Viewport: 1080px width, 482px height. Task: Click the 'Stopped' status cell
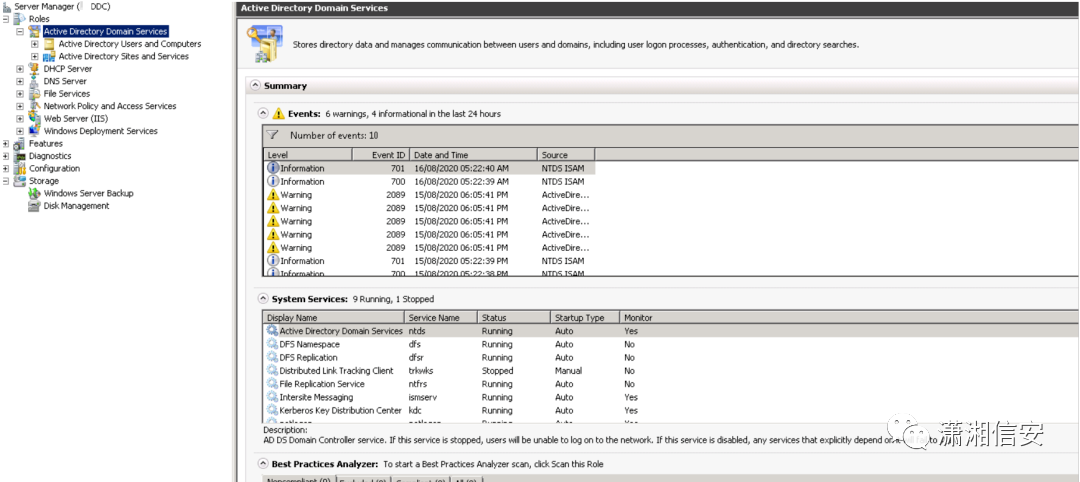click(497, 370)
